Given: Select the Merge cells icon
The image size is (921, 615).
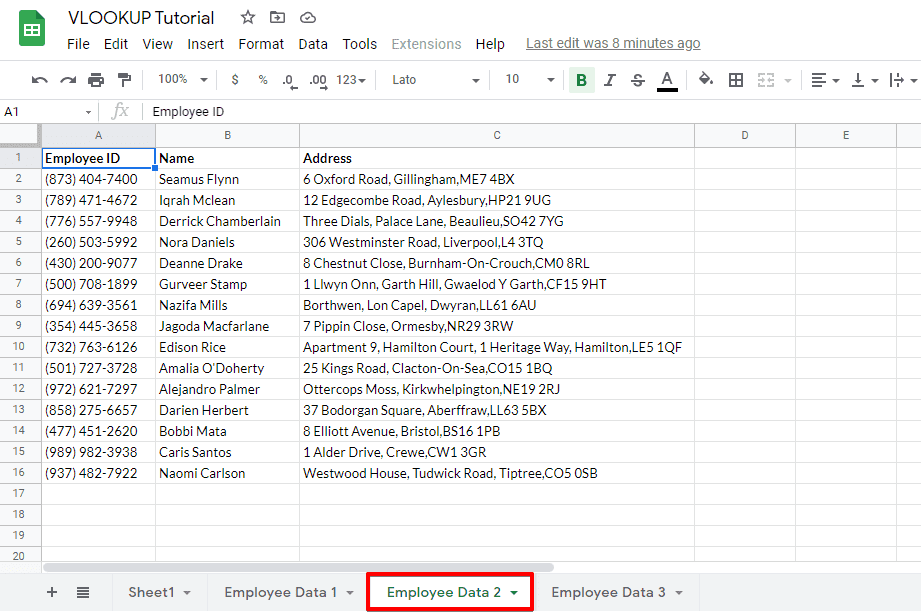Looking at the screenshot, I should pos(764,78).
